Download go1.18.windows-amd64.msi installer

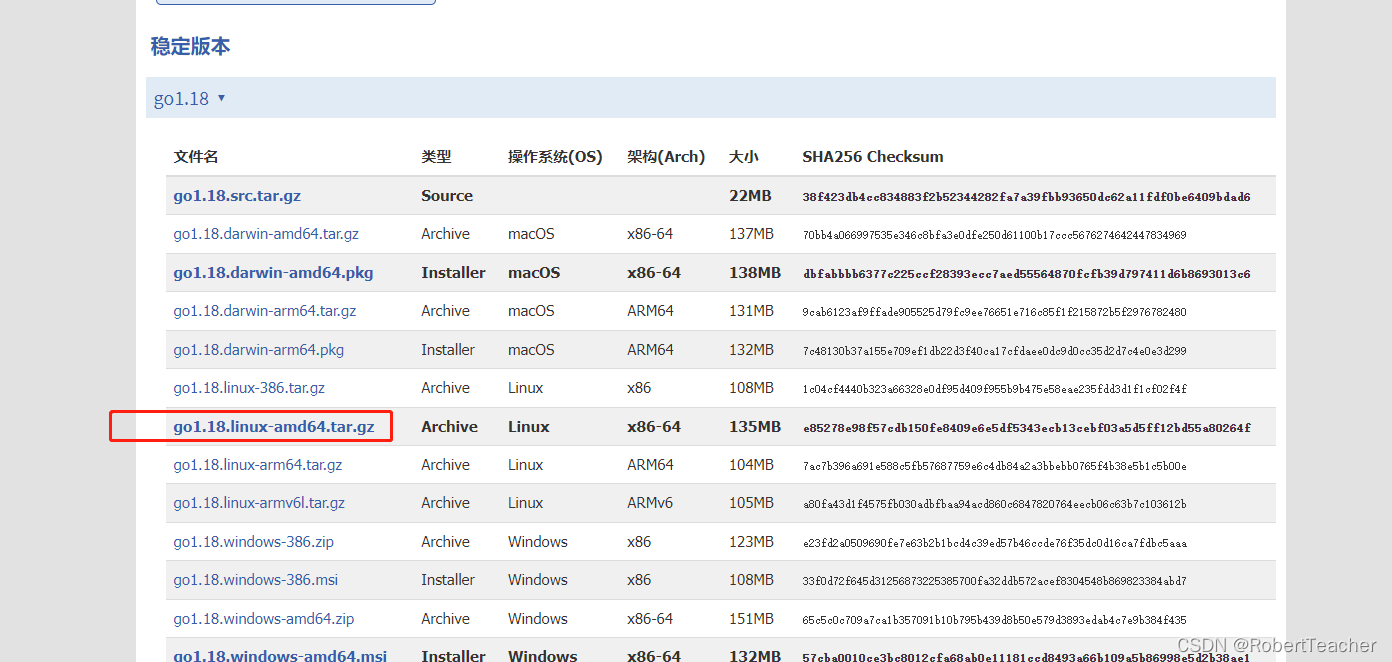[280, 655]
